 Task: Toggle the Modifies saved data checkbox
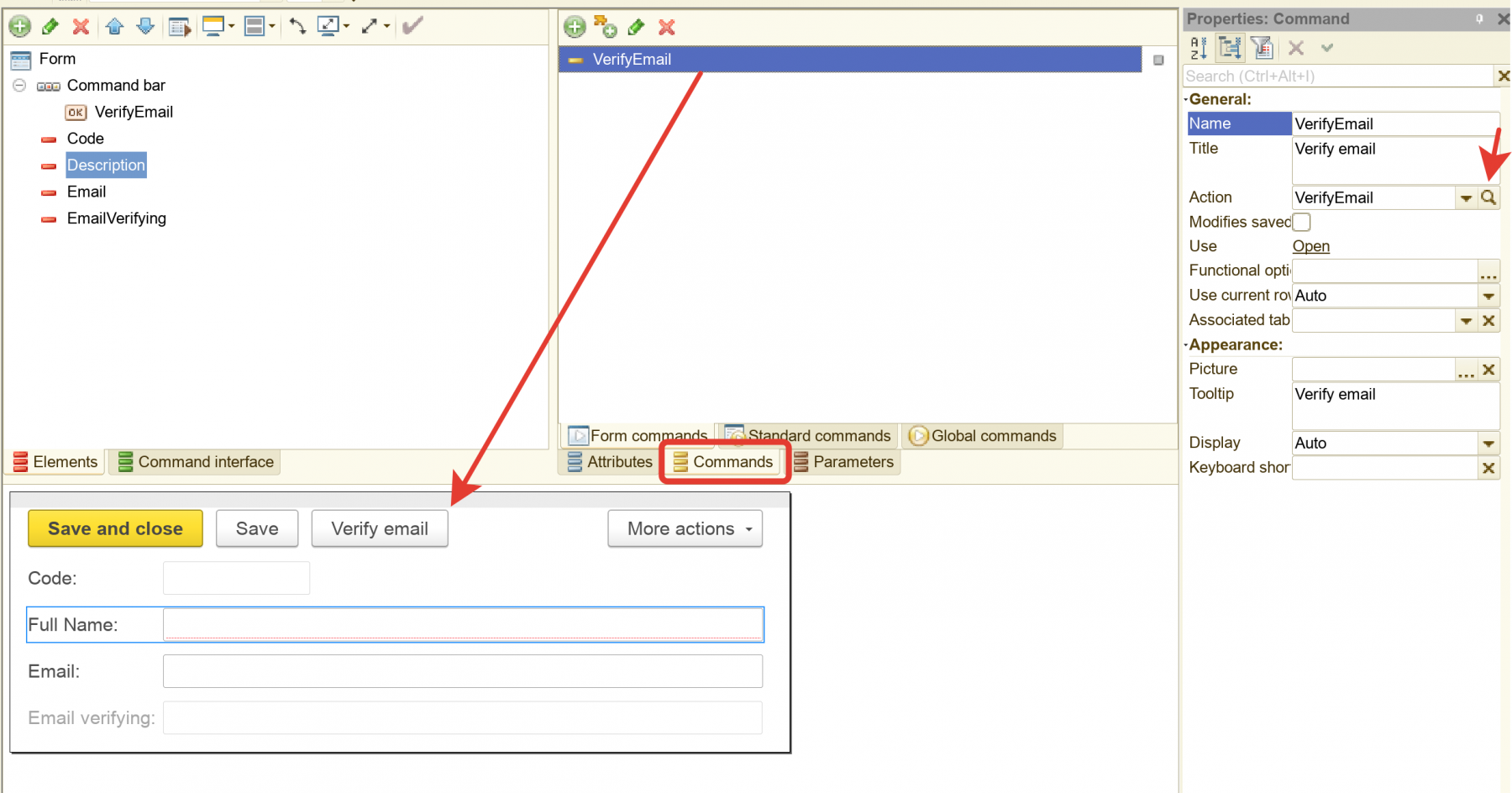[x=1301, y=222]
